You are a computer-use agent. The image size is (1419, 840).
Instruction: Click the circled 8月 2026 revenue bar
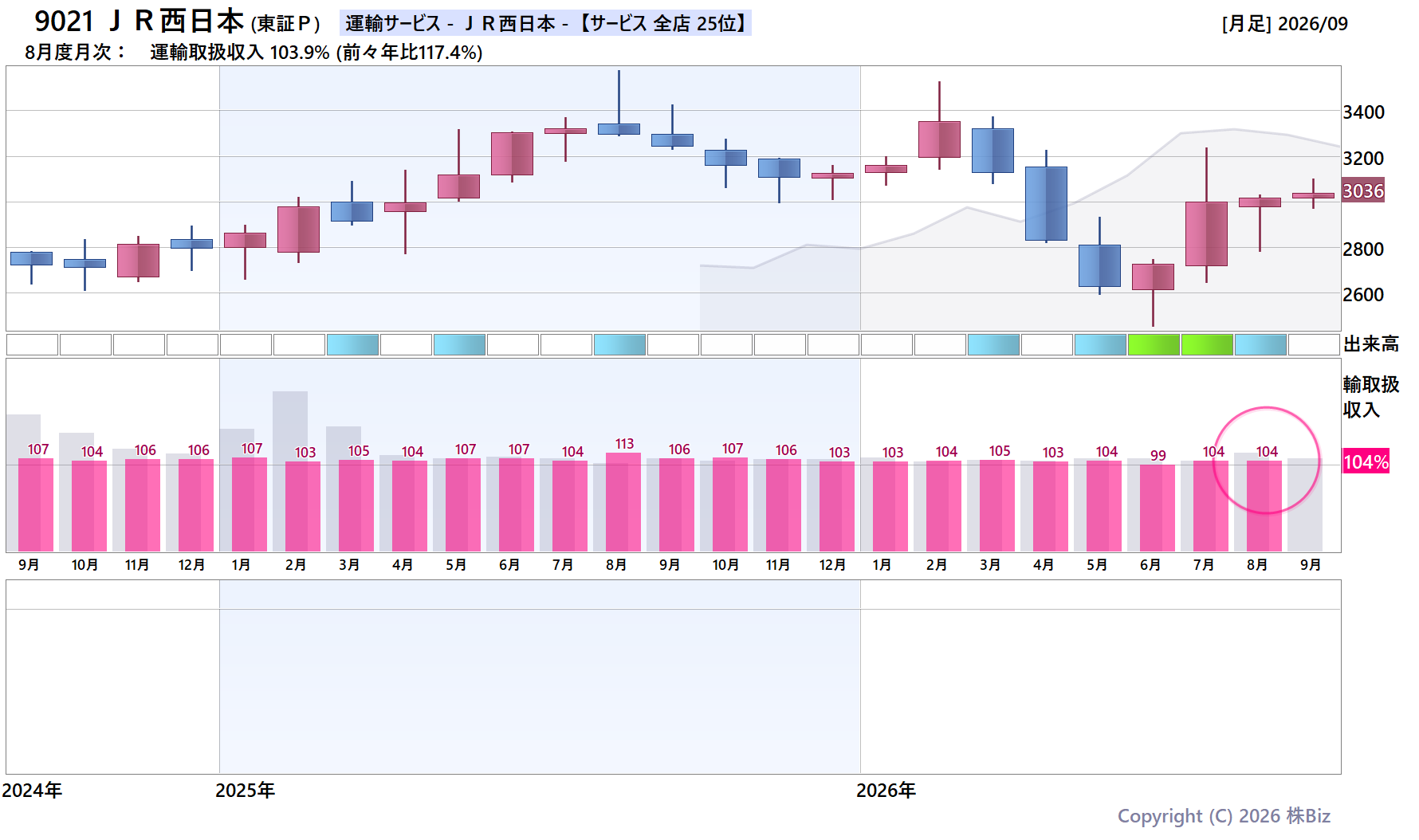click(x=1264, y=506)
